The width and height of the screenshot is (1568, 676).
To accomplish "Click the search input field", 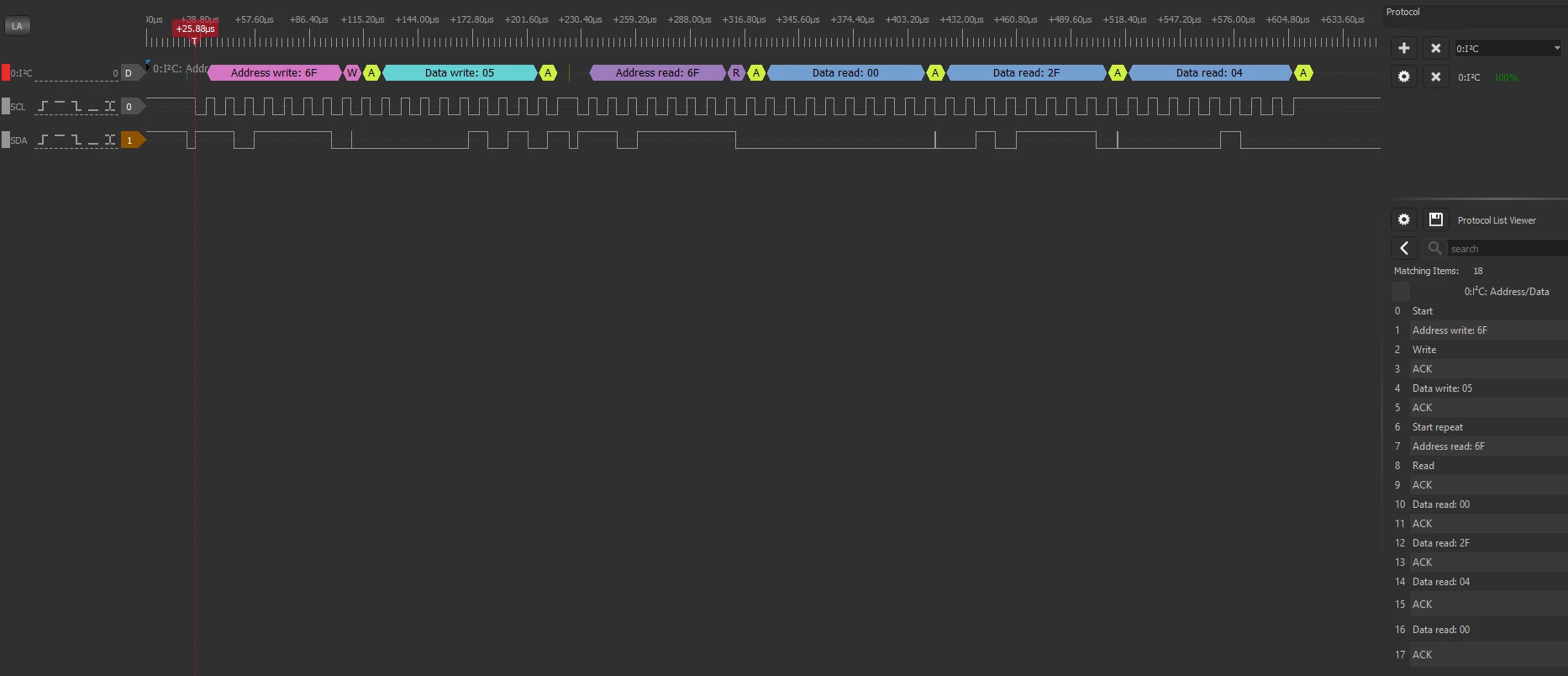I will (x=1507, y=248).
